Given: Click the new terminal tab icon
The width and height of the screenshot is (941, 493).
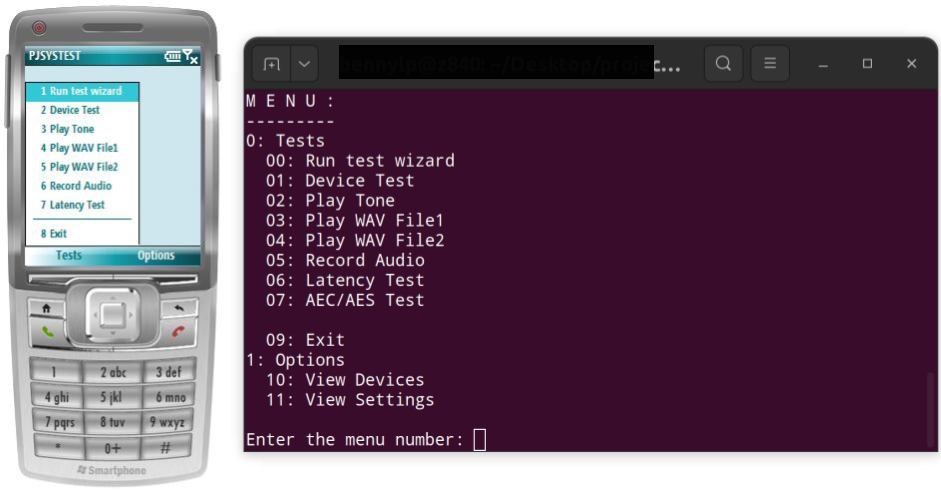Looking at the screenshot, I should pyautogui.click(x=271, y=64).
